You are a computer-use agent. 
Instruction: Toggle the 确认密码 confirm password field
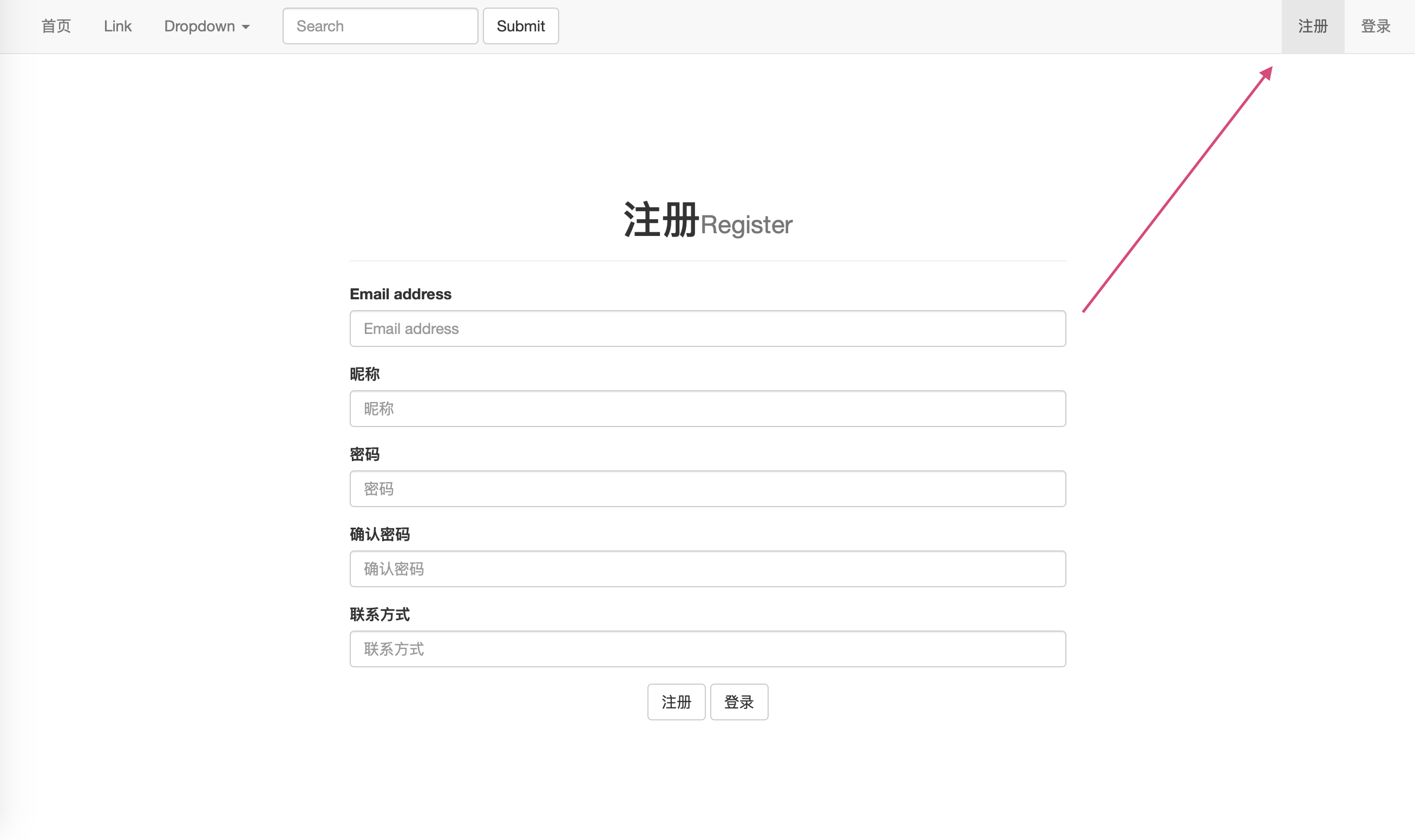click(708, 569)
